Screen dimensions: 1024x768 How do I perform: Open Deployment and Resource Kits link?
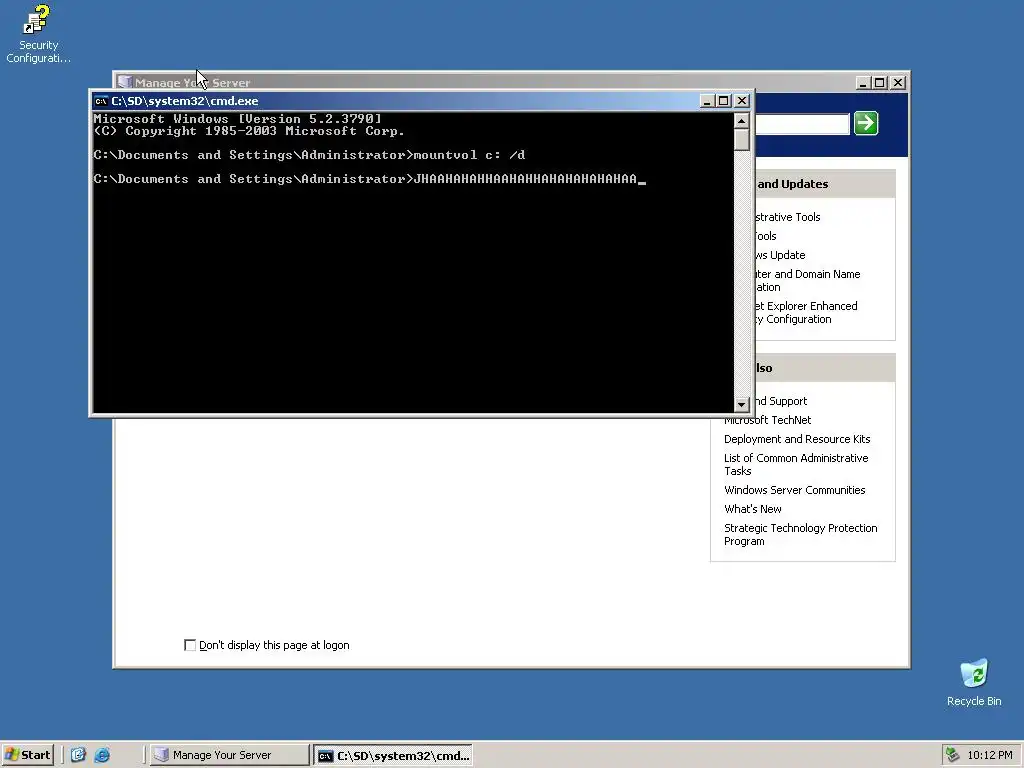click(x=797, y=439)
